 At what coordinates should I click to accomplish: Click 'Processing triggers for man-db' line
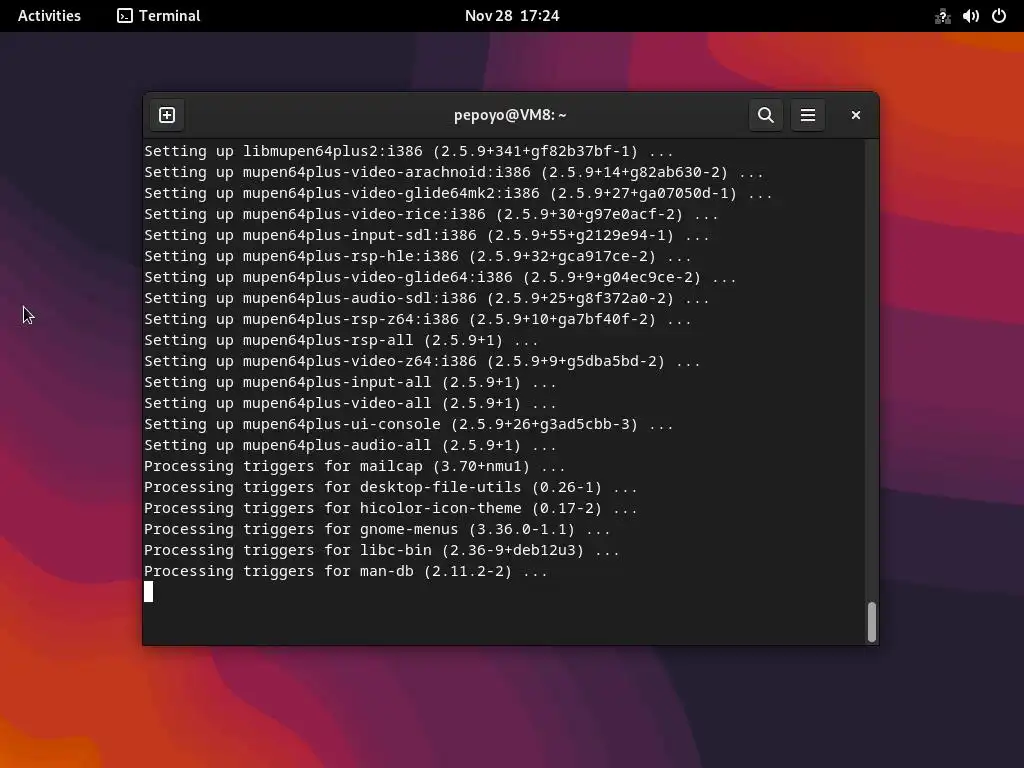[345, 571]
